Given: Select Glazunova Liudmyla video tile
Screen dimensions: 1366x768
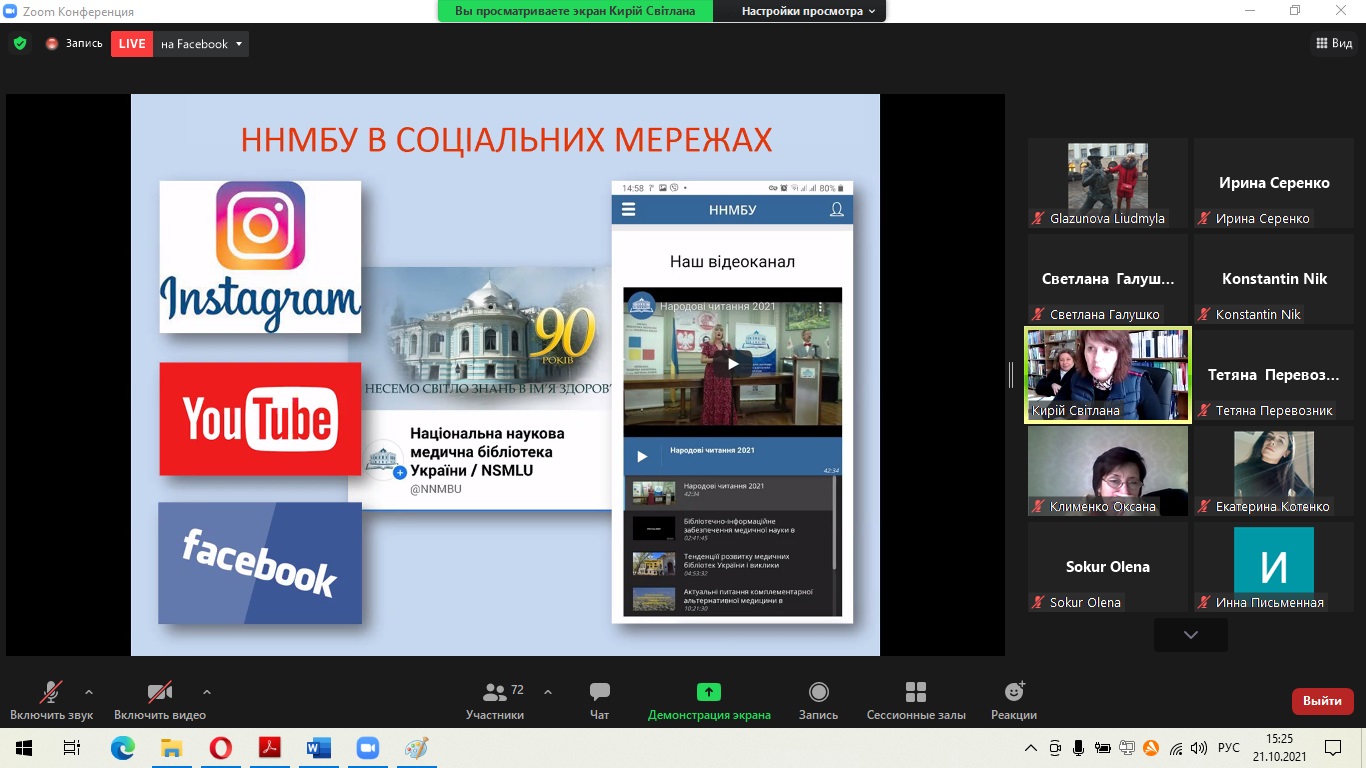Looking at the screenshot, I should point(1108,183).
